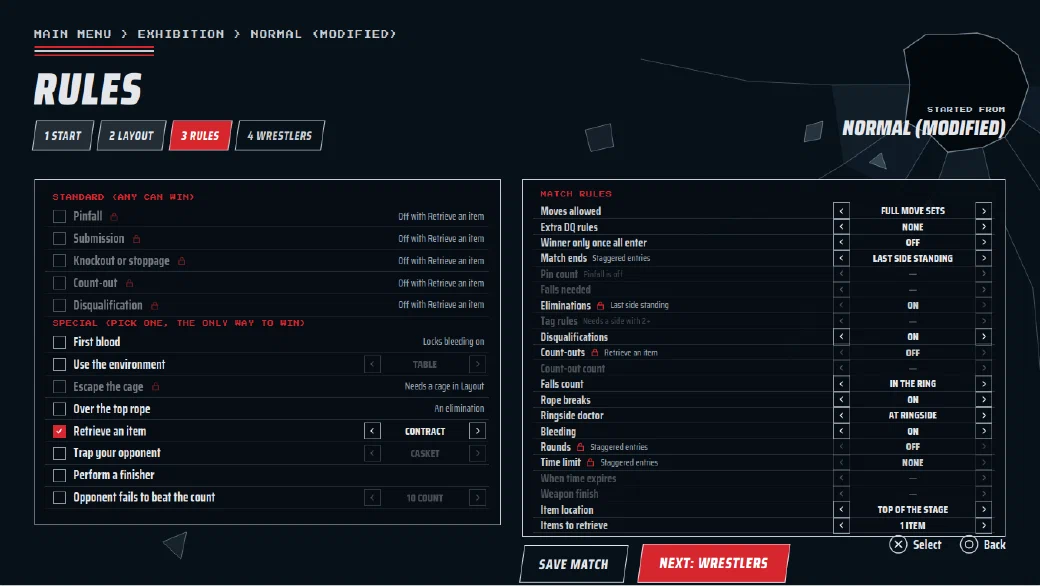This screenshot has height=586, width=1040.
Task: Next option for Item location
Action: click(x=984, y=510)
